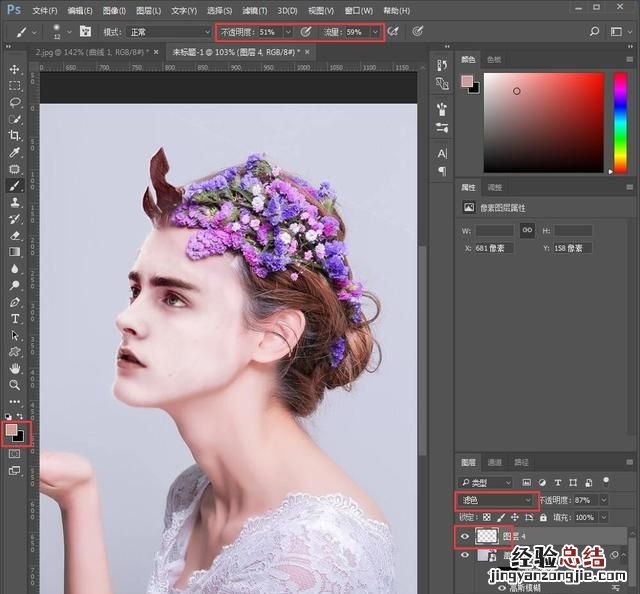
Task: Toggle pressure for opacity icon after 不透明度
Action: click(x=306, y=32)
